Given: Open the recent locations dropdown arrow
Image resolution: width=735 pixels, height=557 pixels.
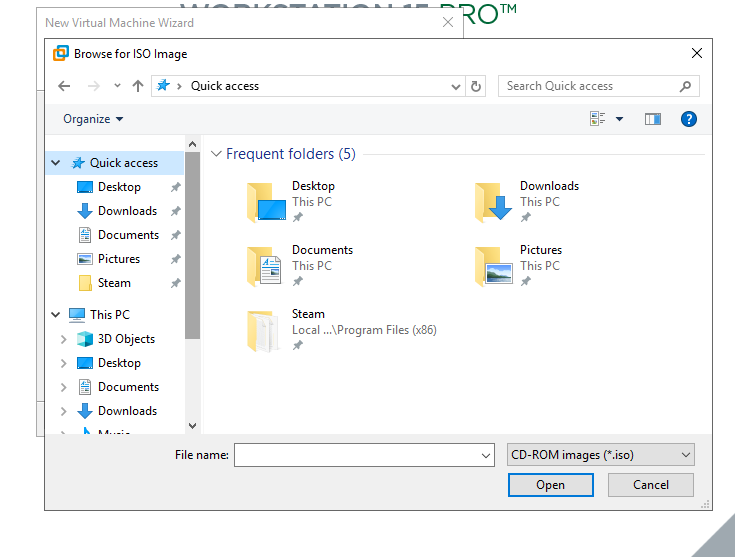Looking at the screenshot, I should coord(117,86).
